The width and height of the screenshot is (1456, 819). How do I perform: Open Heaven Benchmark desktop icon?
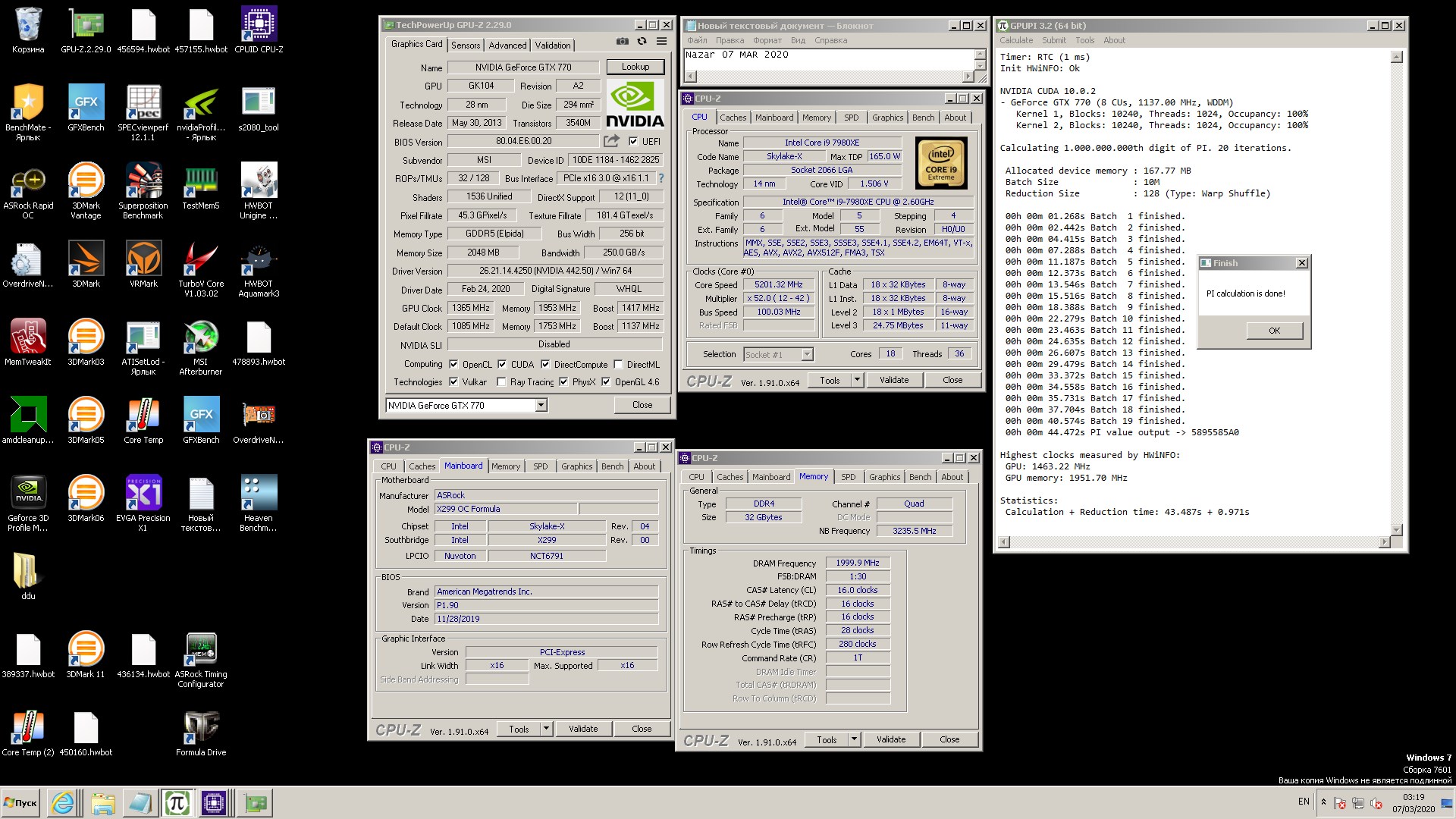tap(259, 504)
